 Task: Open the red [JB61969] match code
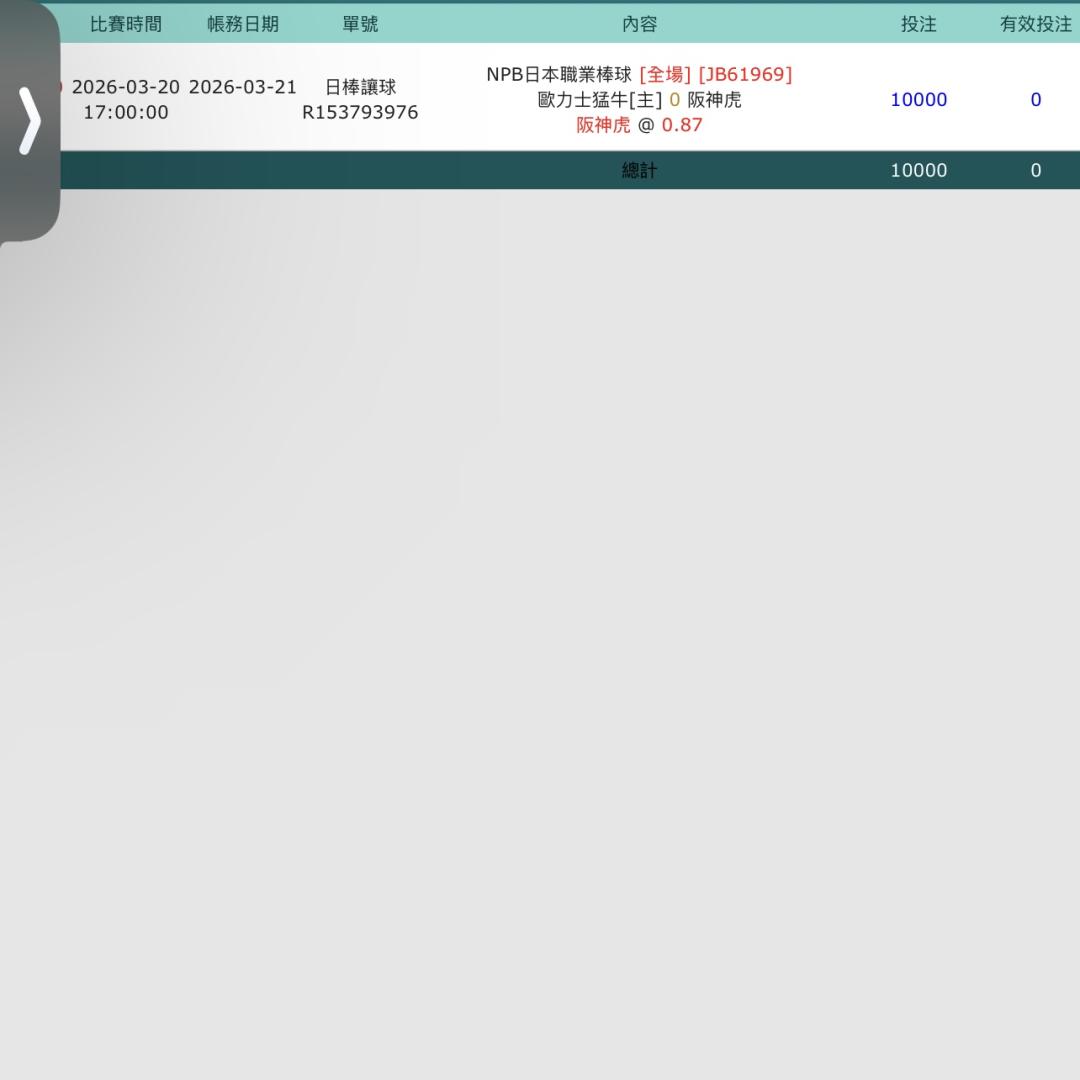(745, 74)
